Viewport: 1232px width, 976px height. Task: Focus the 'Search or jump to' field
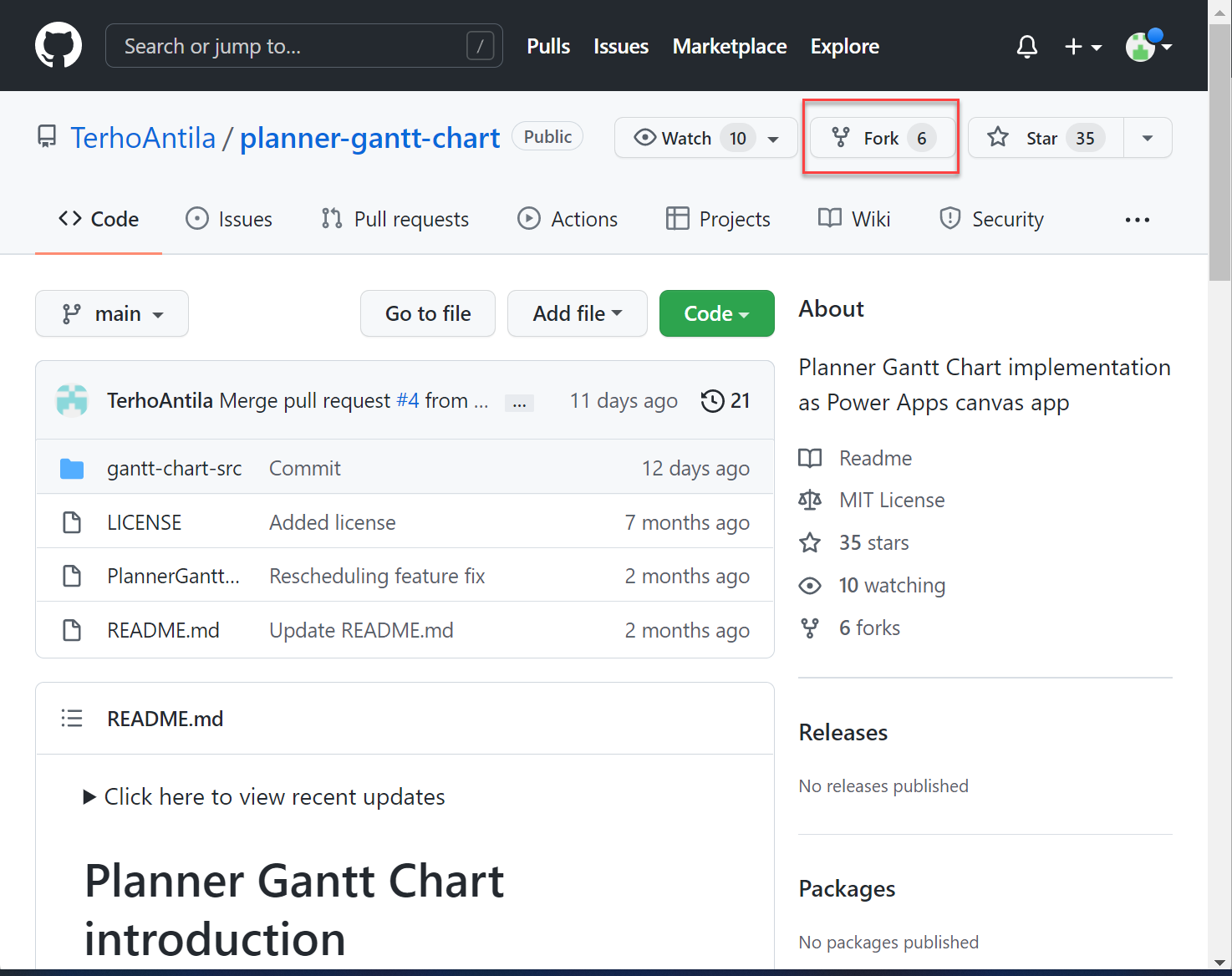(293, 46)
